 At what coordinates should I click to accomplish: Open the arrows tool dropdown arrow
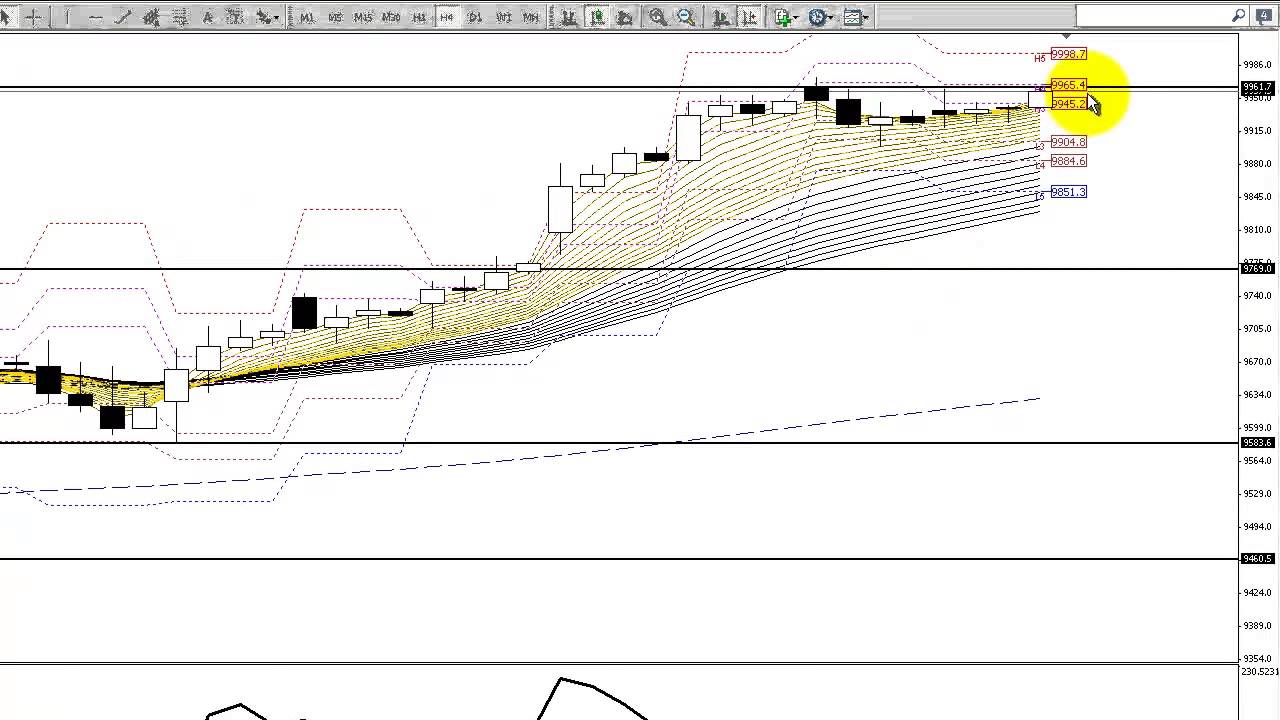pos(276,17)
